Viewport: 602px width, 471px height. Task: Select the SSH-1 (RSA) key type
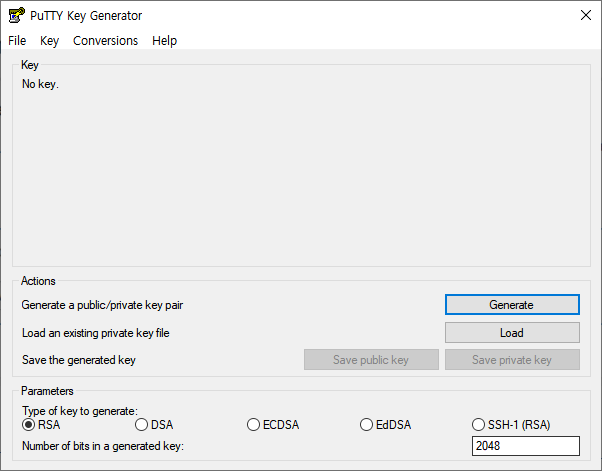click(x=511, y=425)
